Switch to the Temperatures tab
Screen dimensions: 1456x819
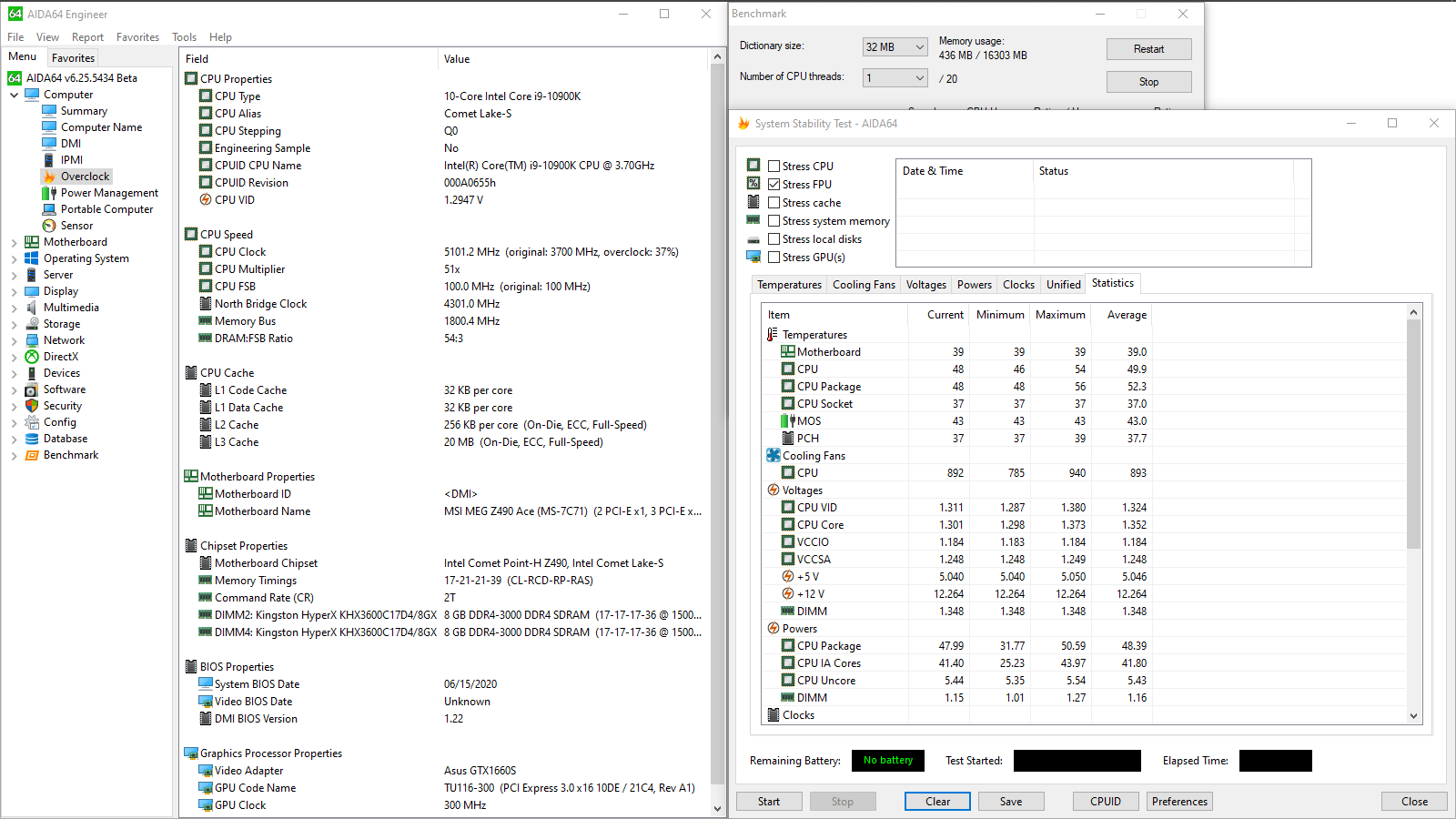(x=789, y=285)
